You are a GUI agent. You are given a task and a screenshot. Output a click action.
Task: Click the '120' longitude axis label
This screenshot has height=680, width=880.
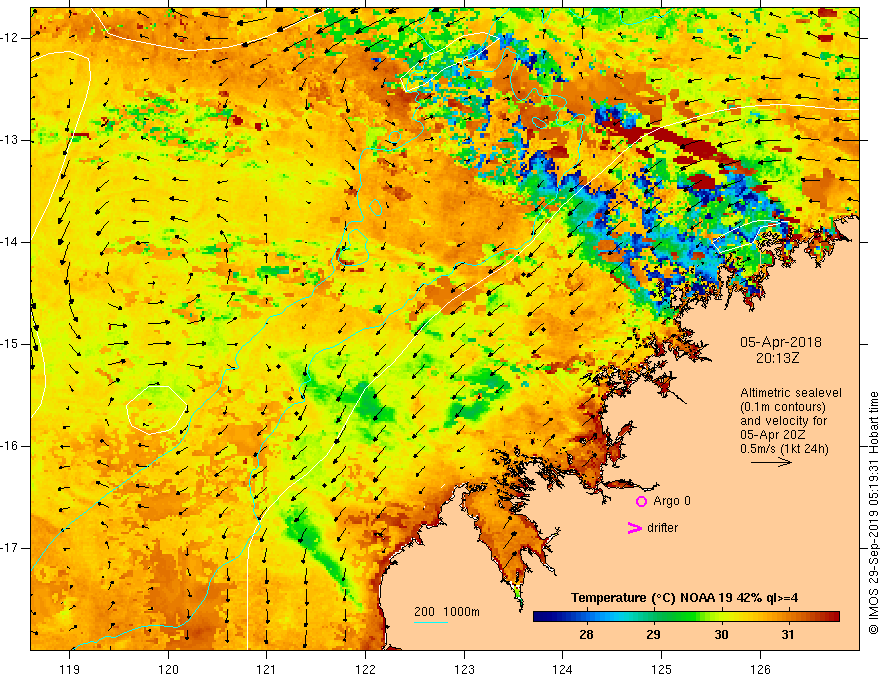[x=168, y=669]
